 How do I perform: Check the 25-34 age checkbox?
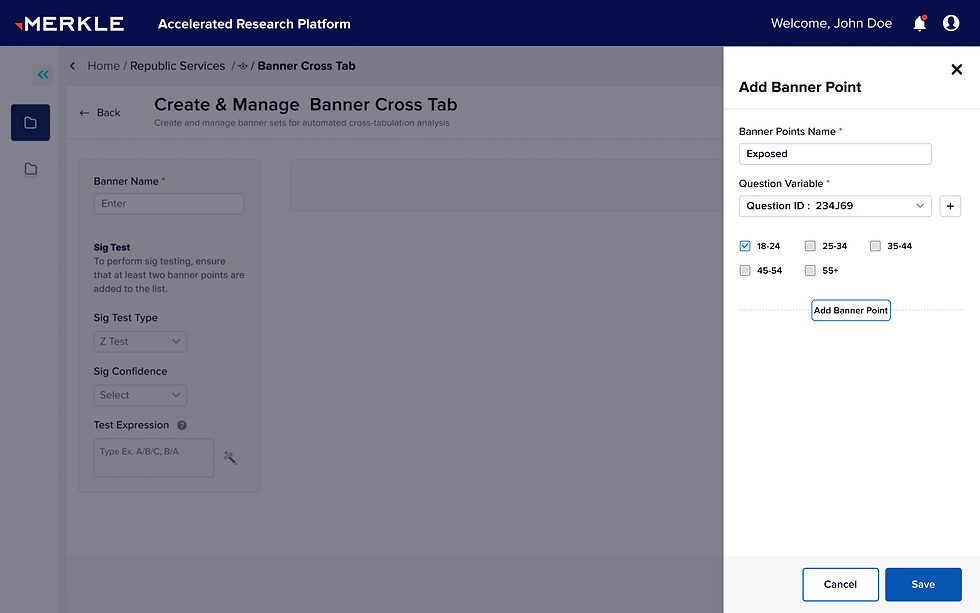[810, 245]
